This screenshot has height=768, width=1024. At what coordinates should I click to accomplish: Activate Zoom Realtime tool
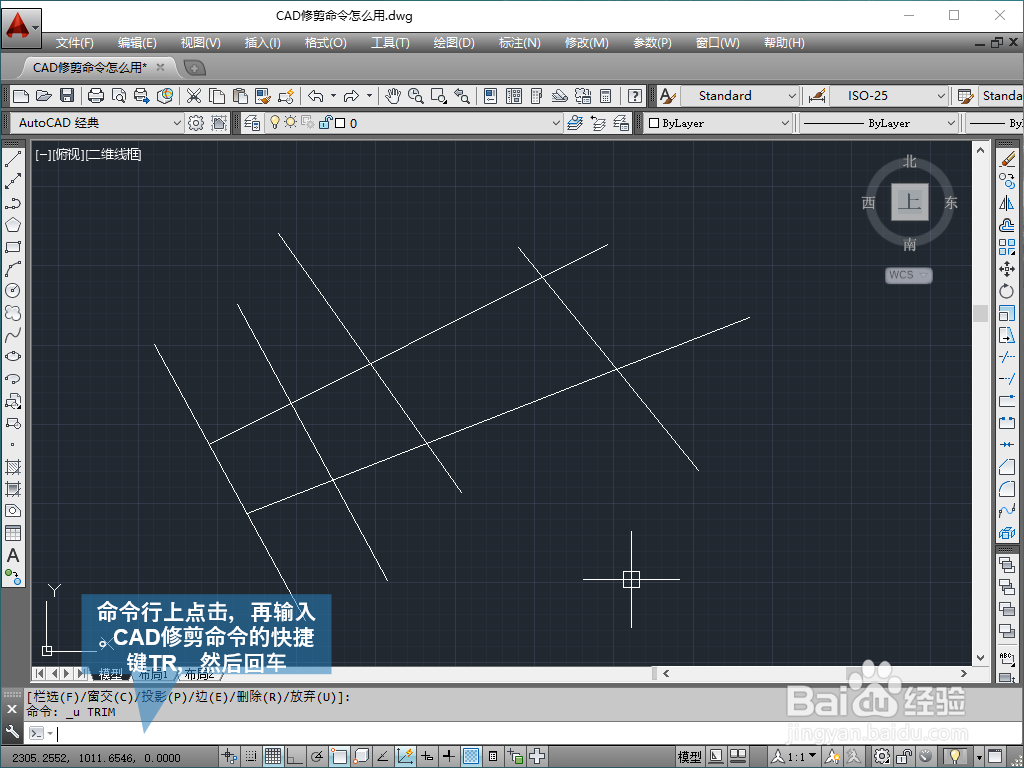click(415, 96)
